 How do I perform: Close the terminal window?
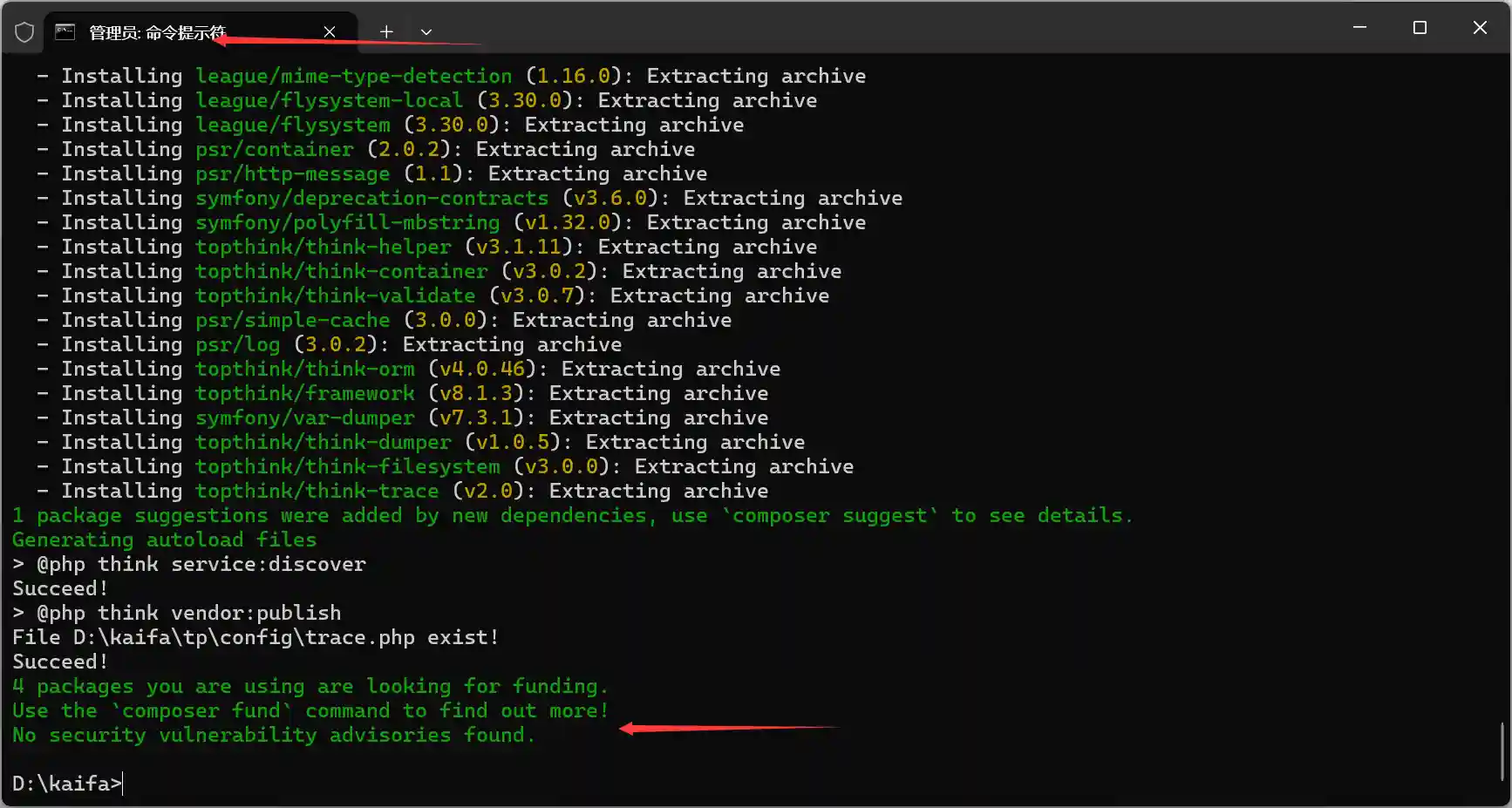pos(1480,28)
